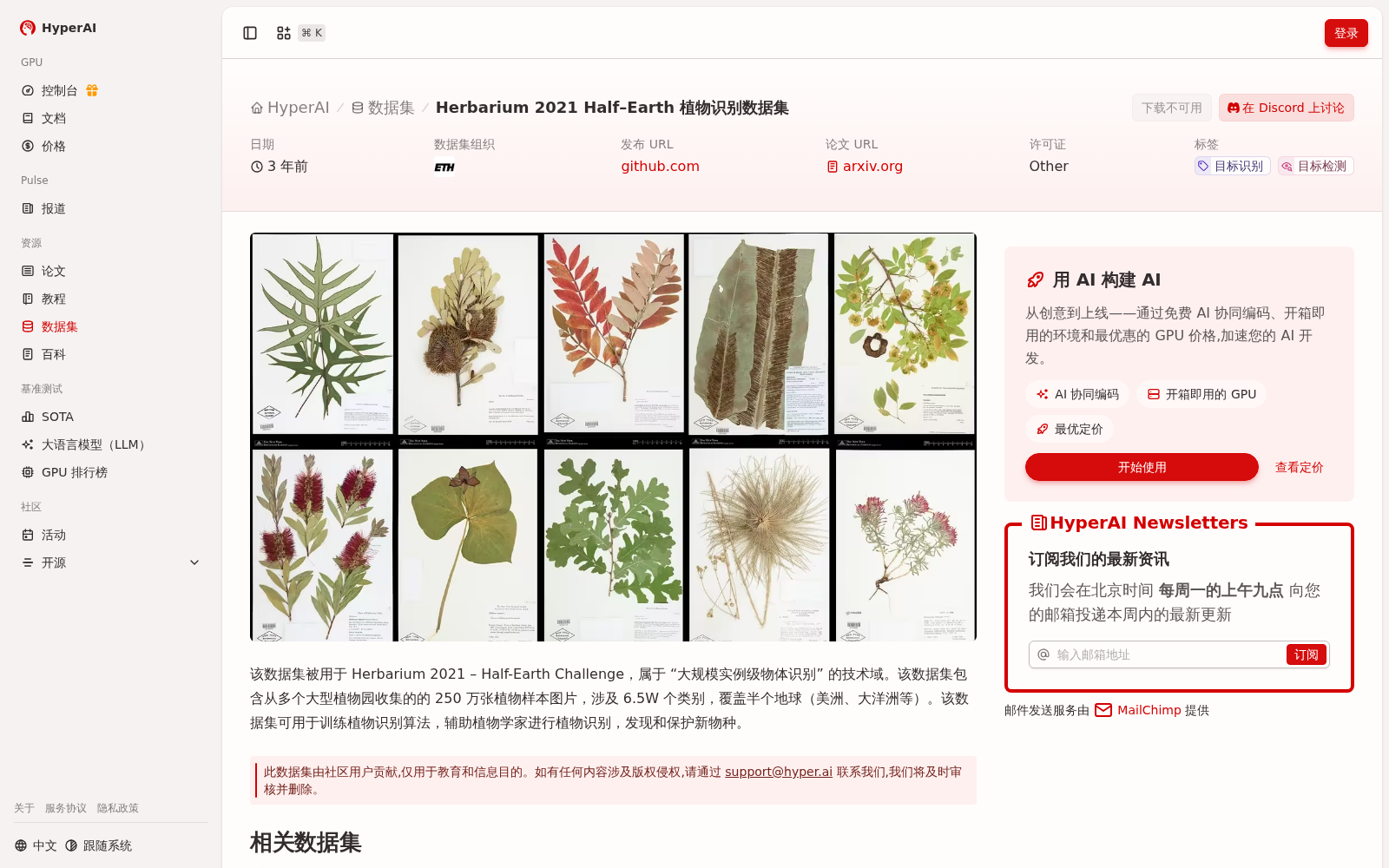
Task: Click the 下载不可用 button
Action: click(1171, 108)
